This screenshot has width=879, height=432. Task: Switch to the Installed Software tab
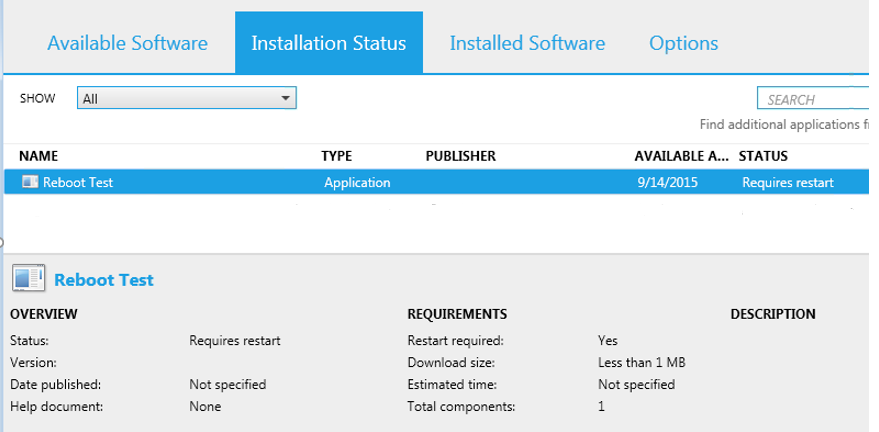[x=527, y=43]
